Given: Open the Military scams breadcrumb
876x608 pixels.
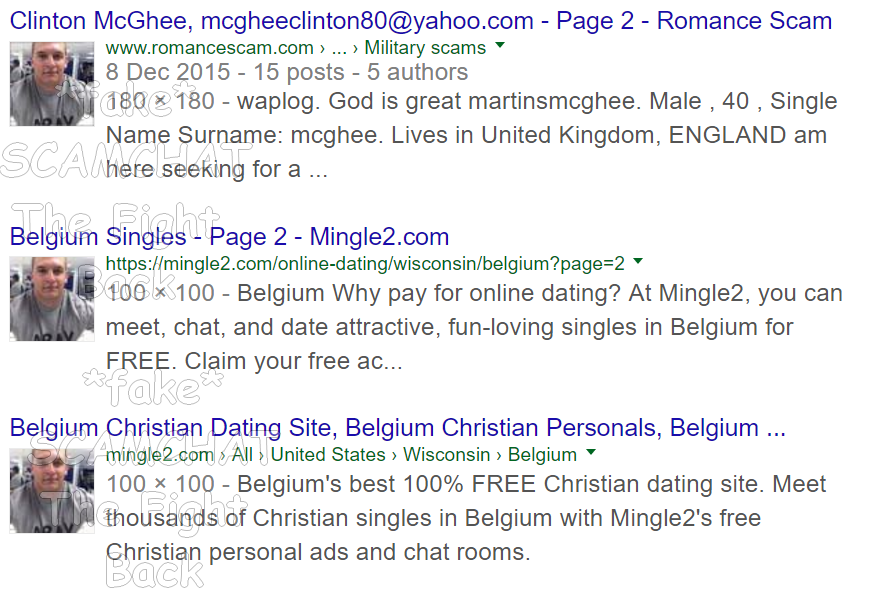Looking at the screenshot, I should [x=425, y=48].
